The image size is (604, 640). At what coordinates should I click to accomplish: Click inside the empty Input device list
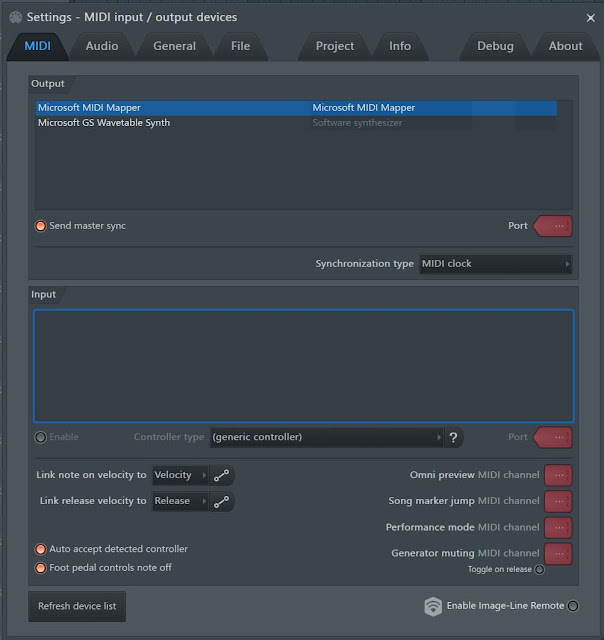click(304, 366)
